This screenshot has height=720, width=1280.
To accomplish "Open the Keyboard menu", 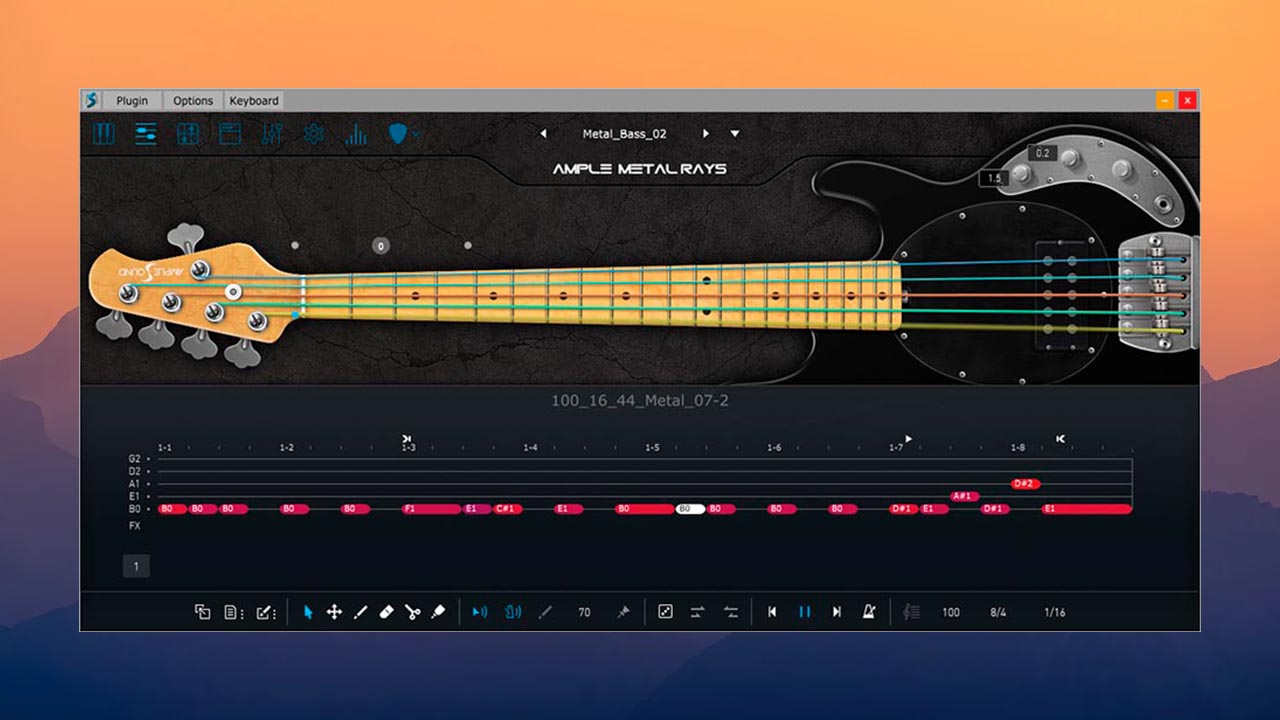I will click(x=254, y=100).
